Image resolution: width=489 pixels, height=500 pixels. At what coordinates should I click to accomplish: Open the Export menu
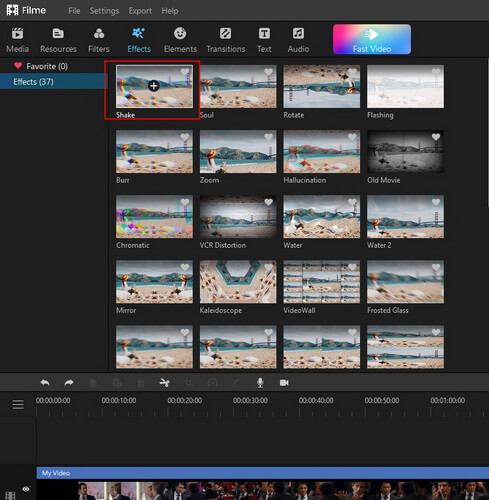point(140,11)
